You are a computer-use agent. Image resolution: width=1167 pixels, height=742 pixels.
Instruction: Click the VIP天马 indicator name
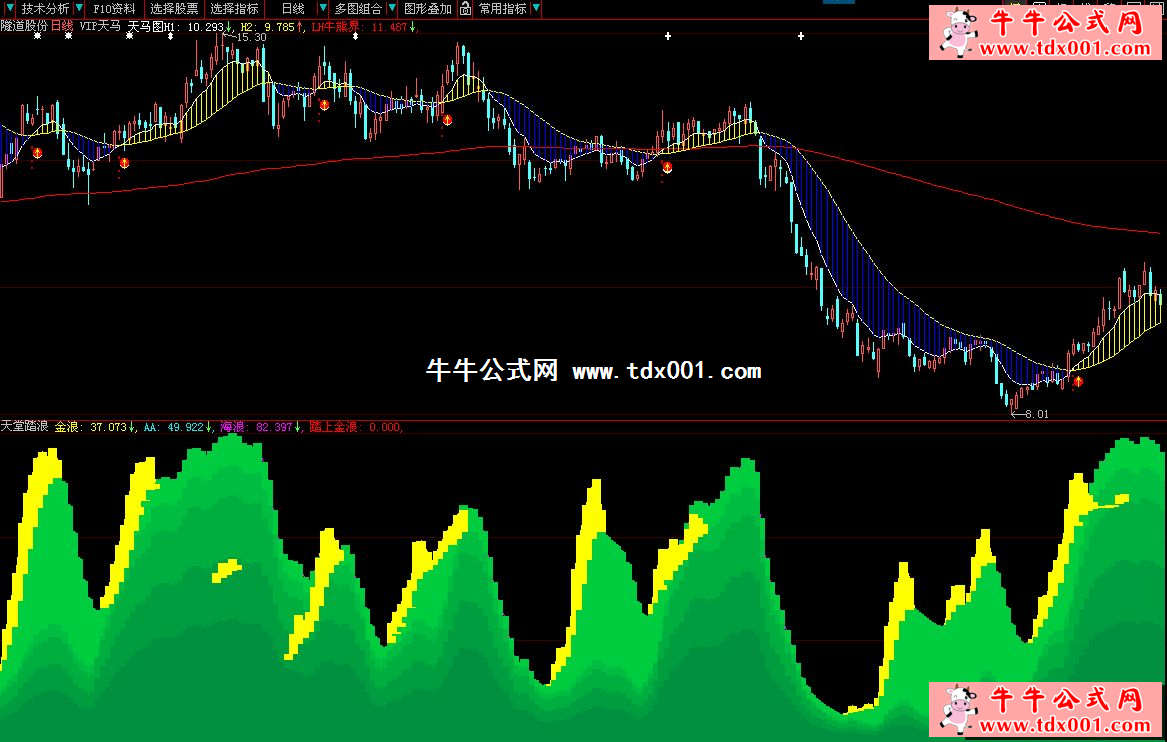click(x=100, y=26)
